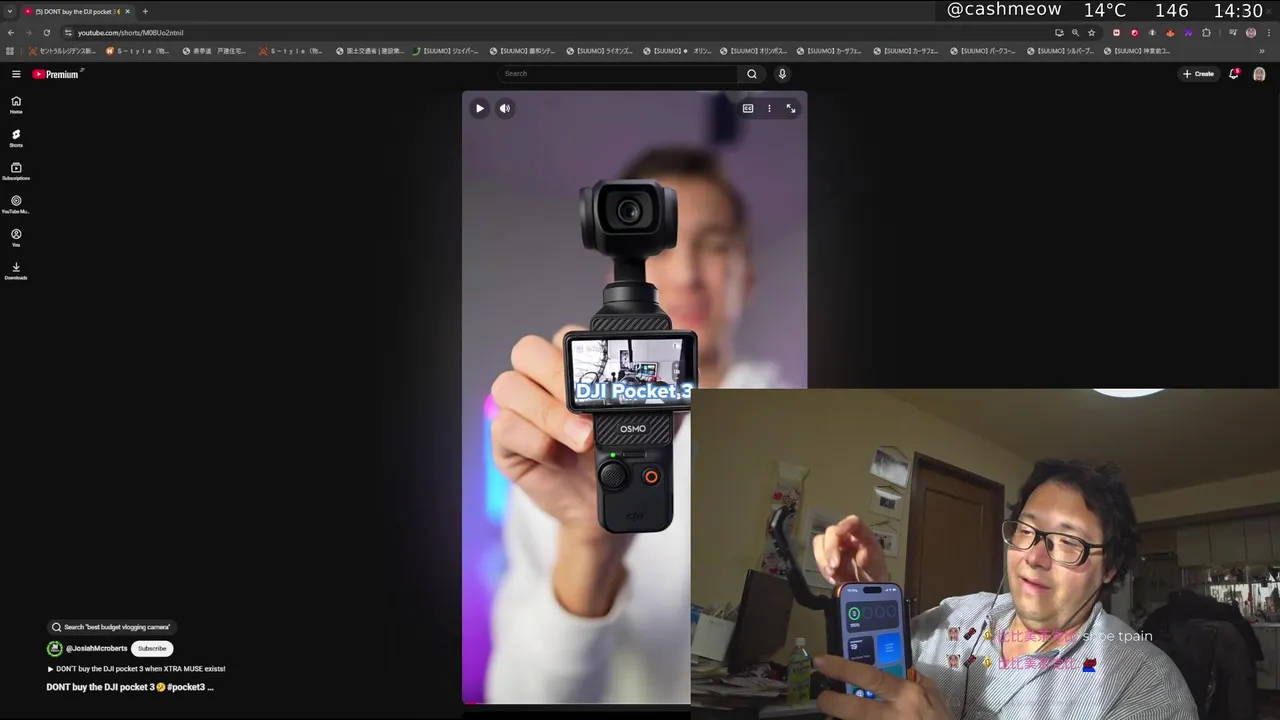
Task: Open the YouTube hamburger guide menu
Action: coord(16,74)
